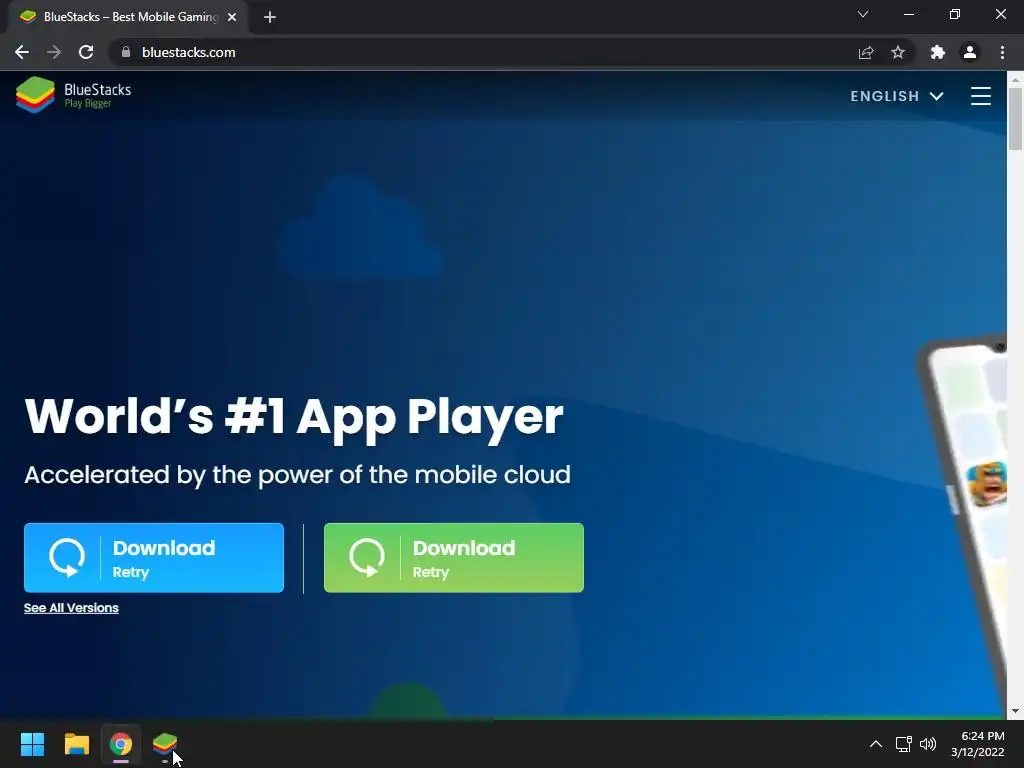Viewport: 1024px width, 768px height.
Task: Show hidden system tray icons
Action: (x=876, y=744)
